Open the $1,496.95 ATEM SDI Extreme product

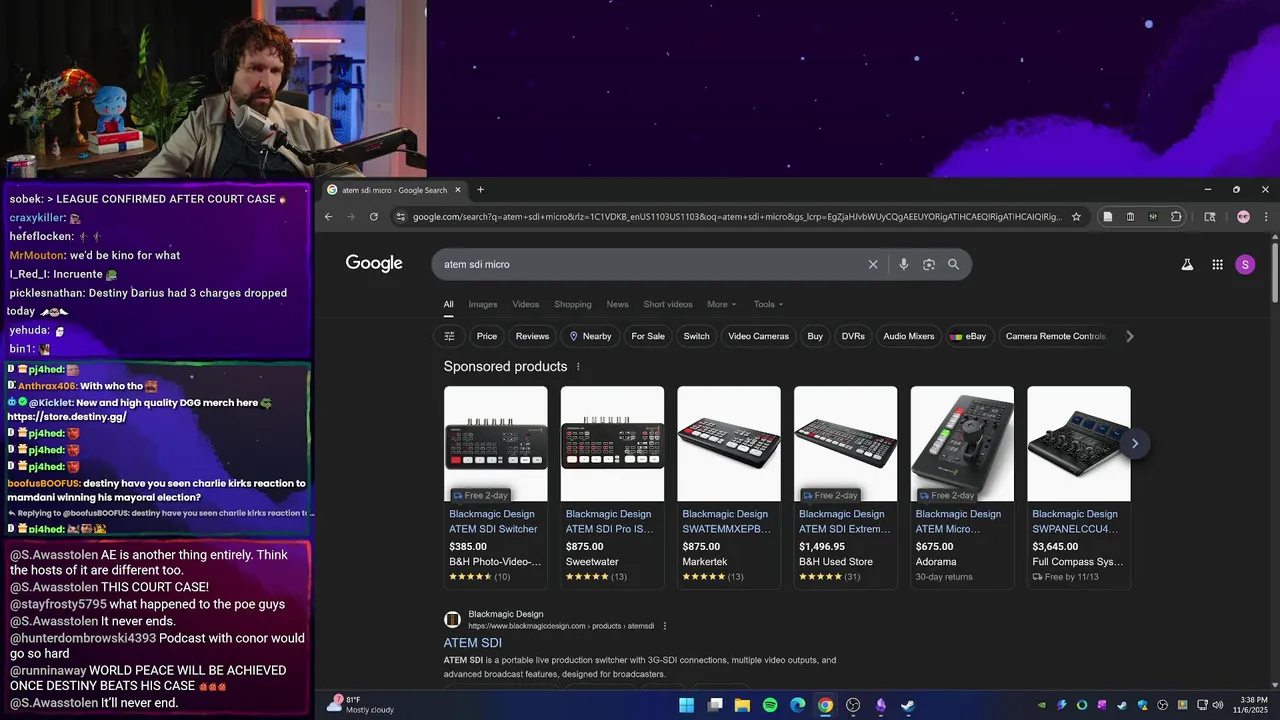pos(846,486)
